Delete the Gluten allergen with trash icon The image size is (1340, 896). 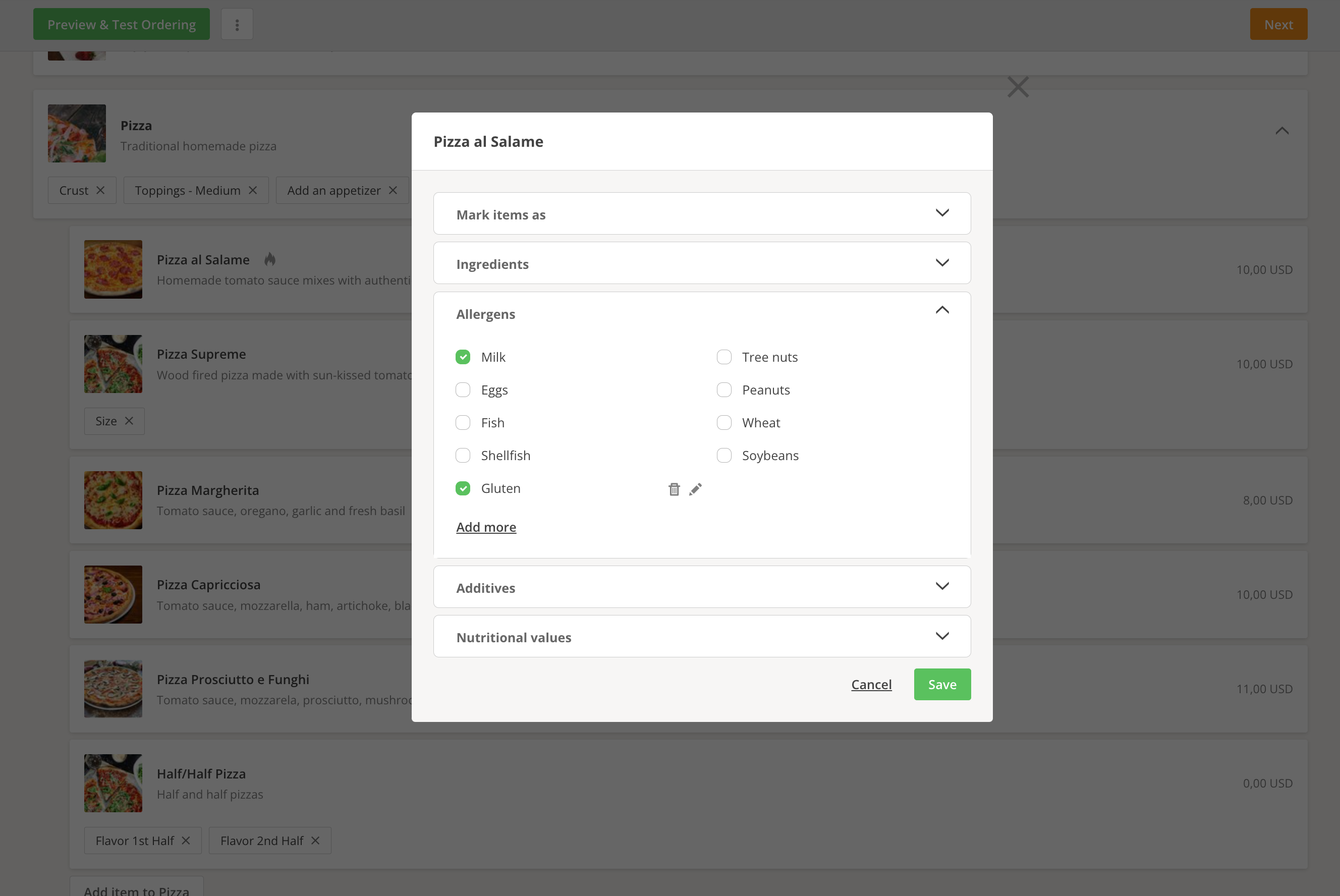point(674,489)
